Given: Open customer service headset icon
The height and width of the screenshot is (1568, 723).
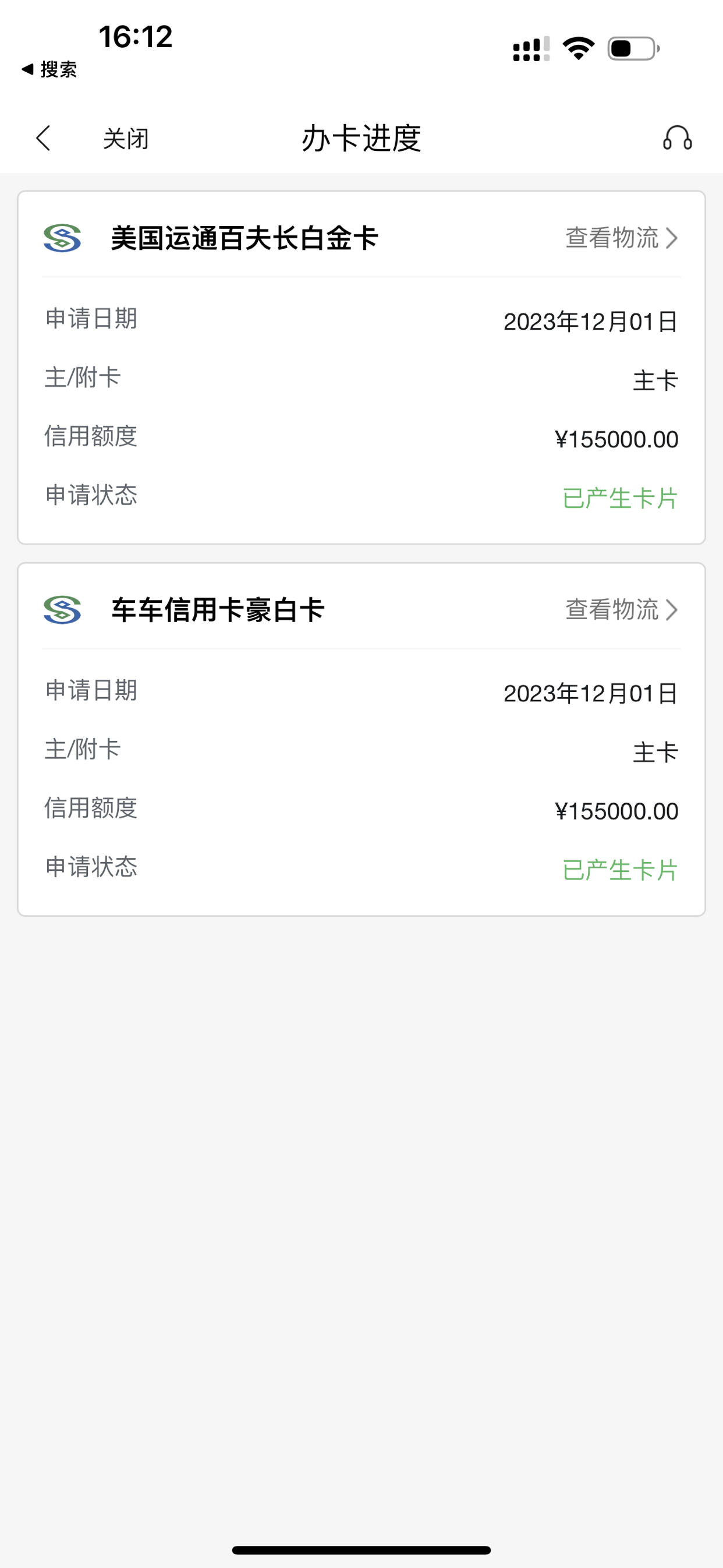Looking at the screenshot, I should [678, 138].
